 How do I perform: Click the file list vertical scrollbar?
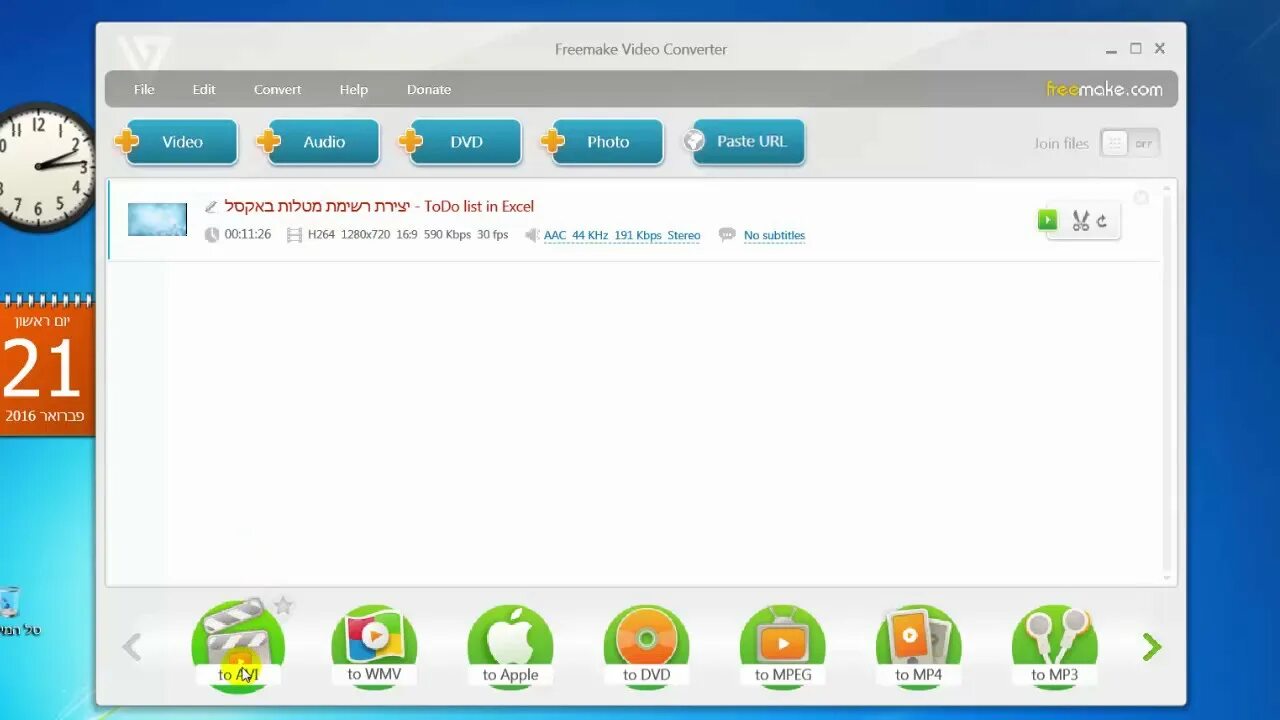tap(1167, 383)
